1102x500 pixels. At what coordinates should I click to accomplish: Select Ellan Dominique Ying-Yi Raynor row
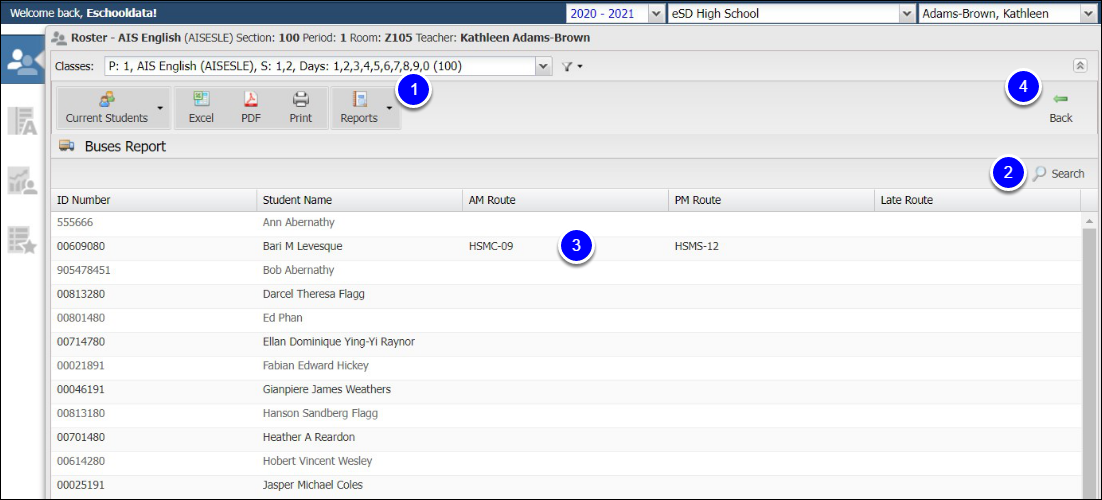click(x=566, y=342)
